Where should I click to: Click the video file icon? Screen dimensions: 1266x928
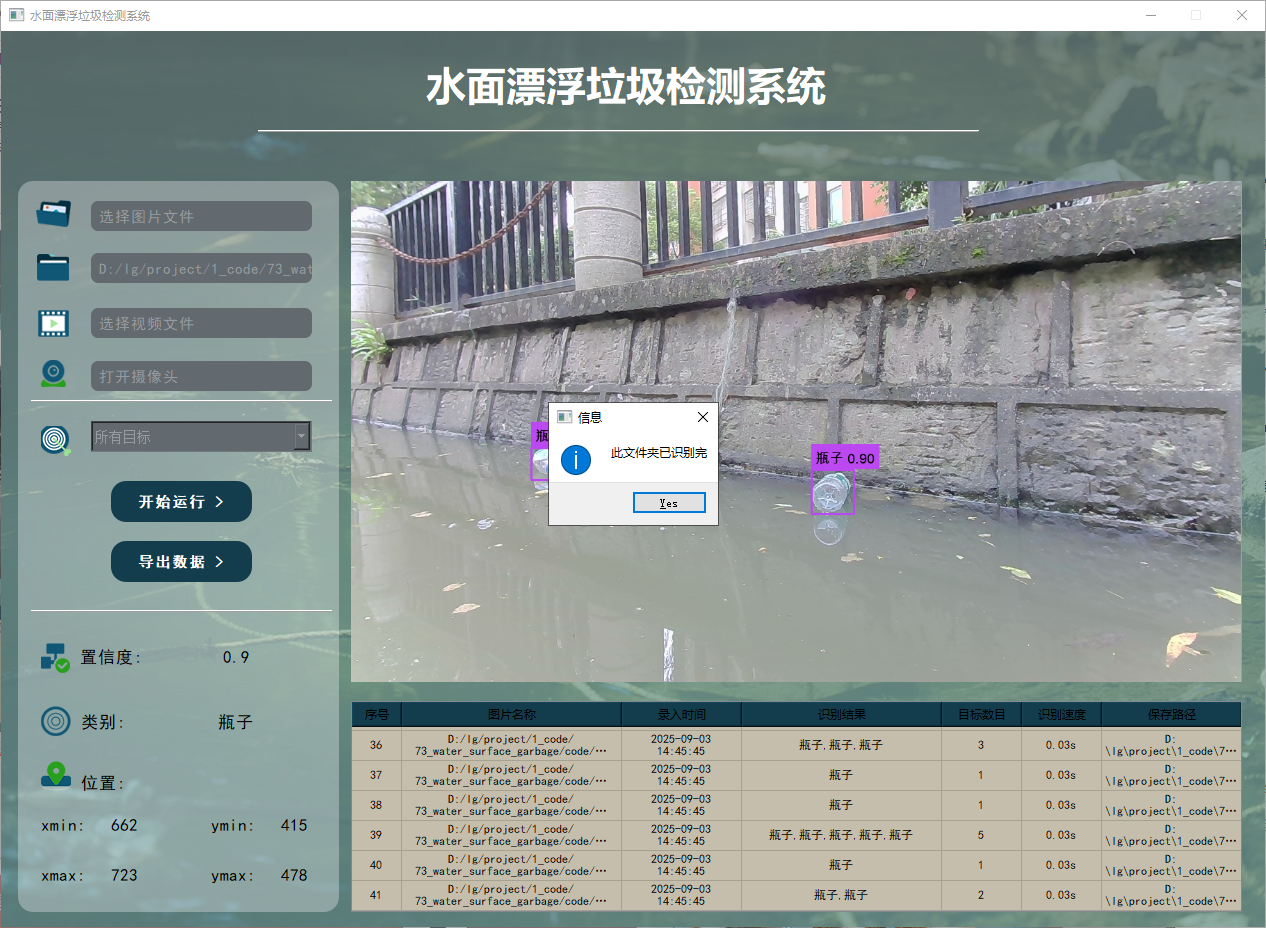pyautogui.click(x=53, y=323)
